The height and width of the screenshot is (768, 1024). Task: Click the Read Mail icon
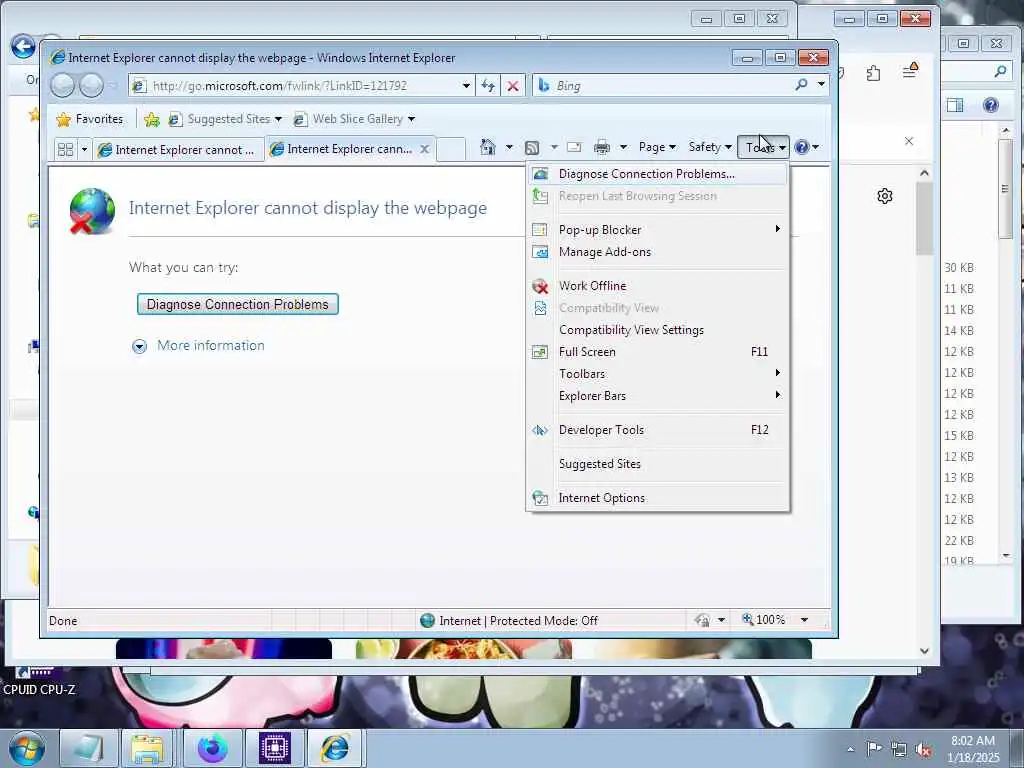click(574, 147)
